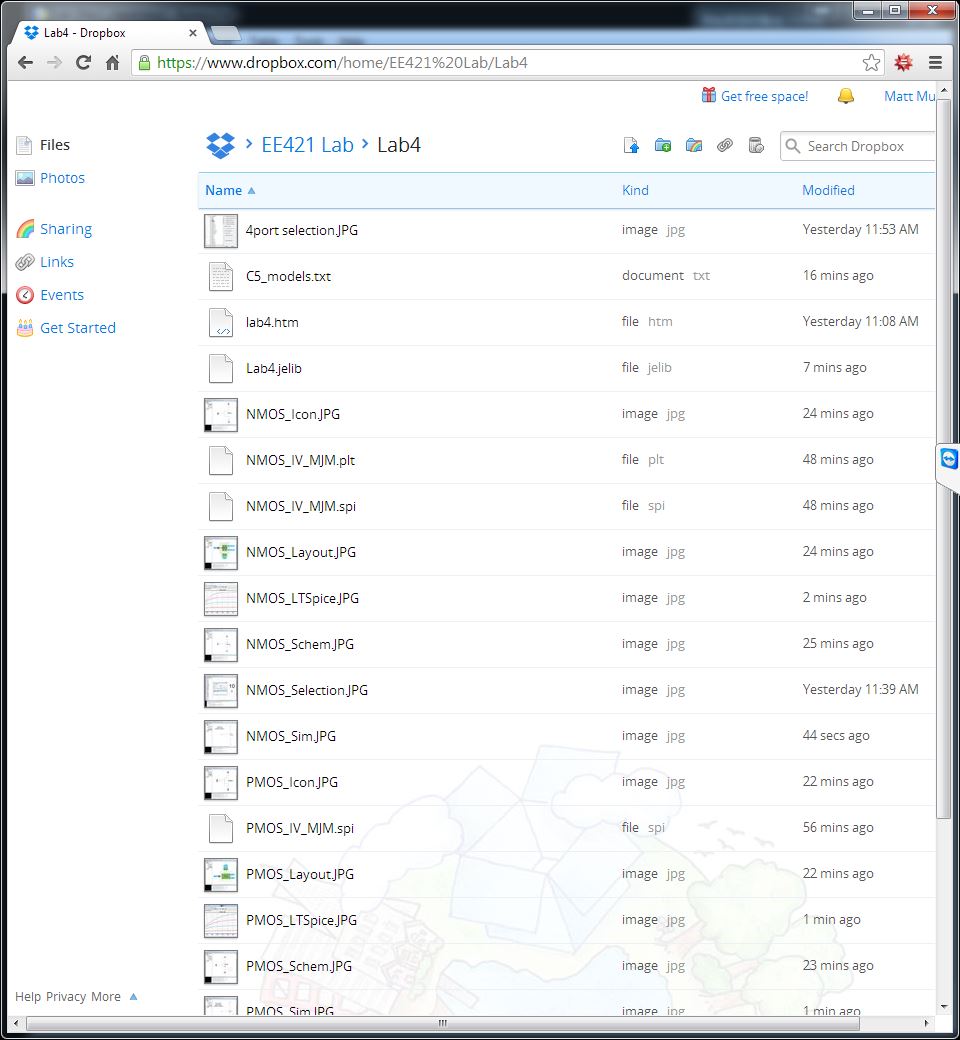Click the 4port selection.JPG thumbnail

click(x=221, y=231)
